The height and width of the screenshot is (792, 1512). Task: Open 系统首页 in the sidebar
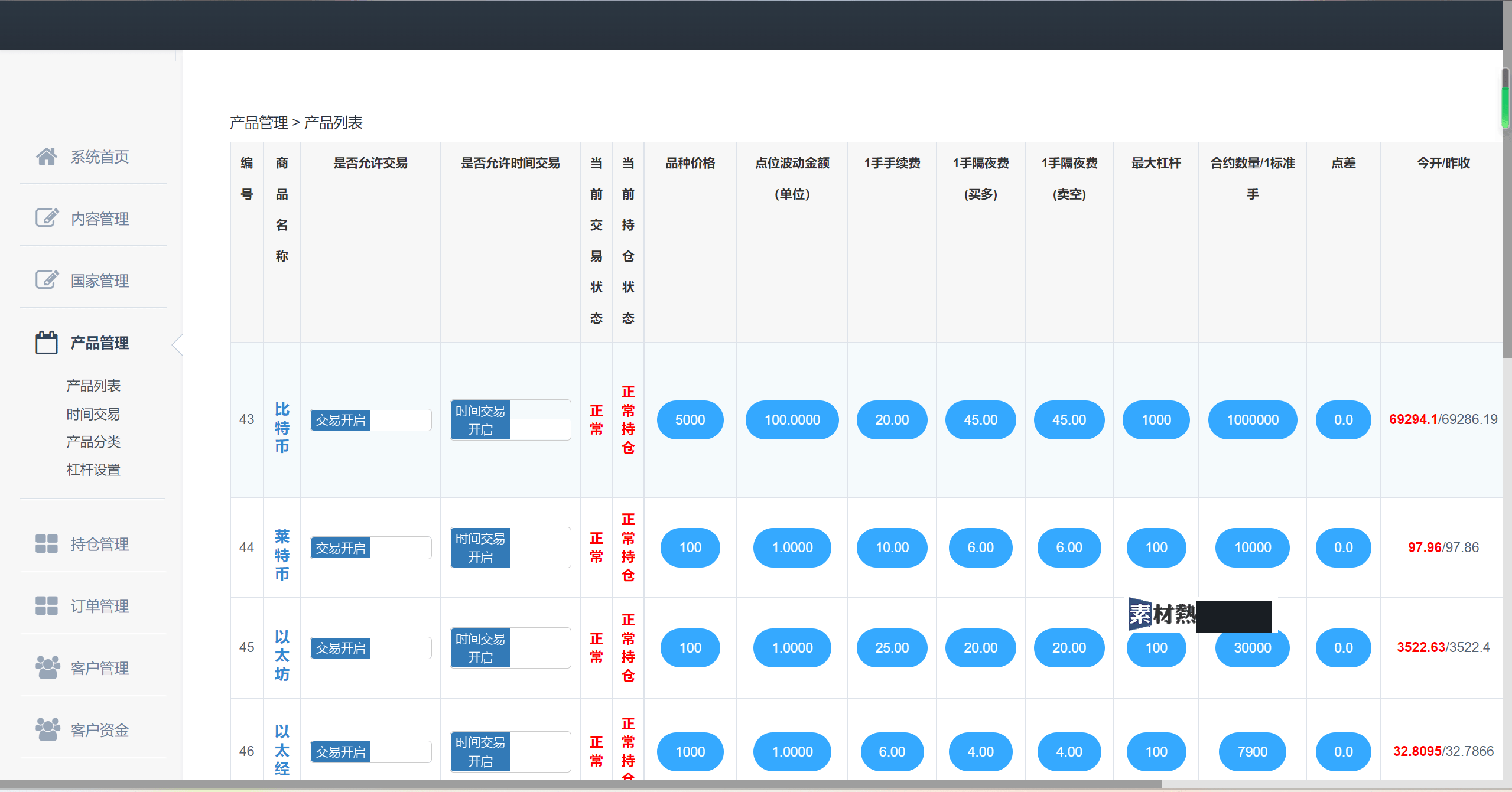tap(100, 157)
